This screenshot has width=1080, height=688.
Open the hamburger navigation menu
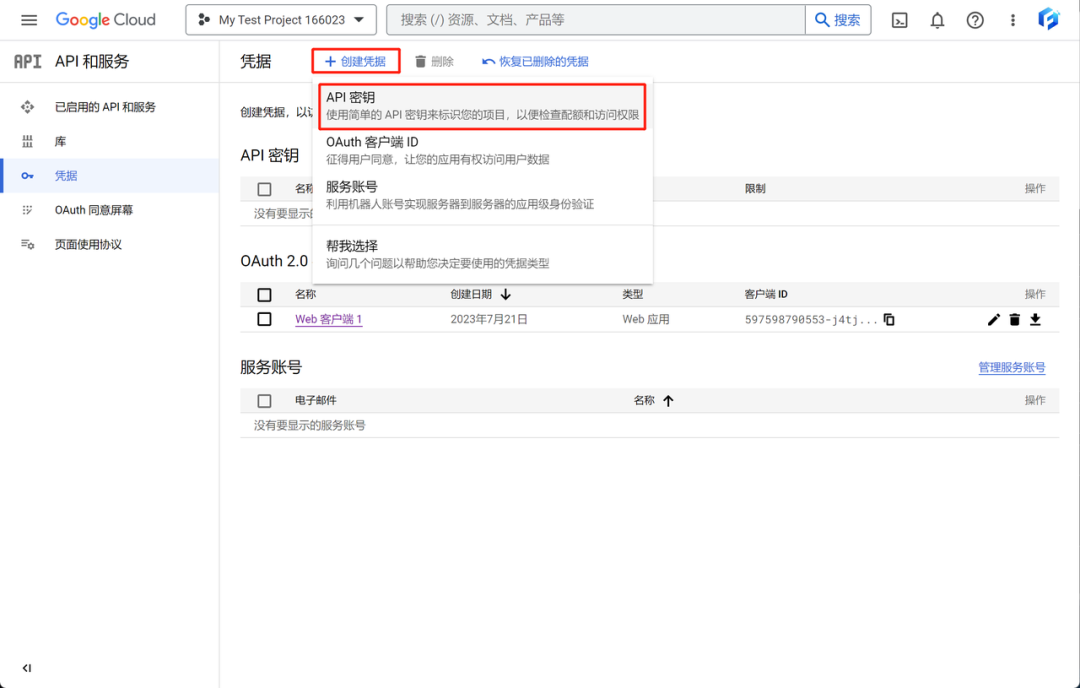click(x=29, y=20)
